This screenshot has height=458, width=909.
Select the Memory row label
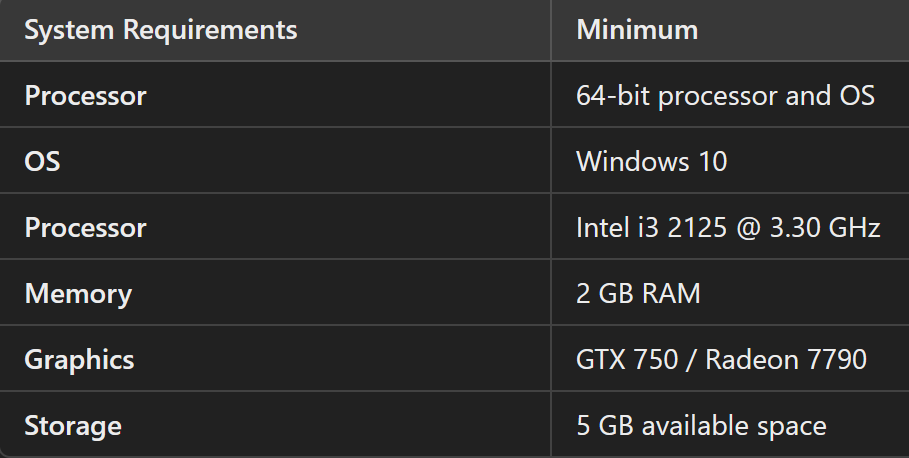coord(78,294)
